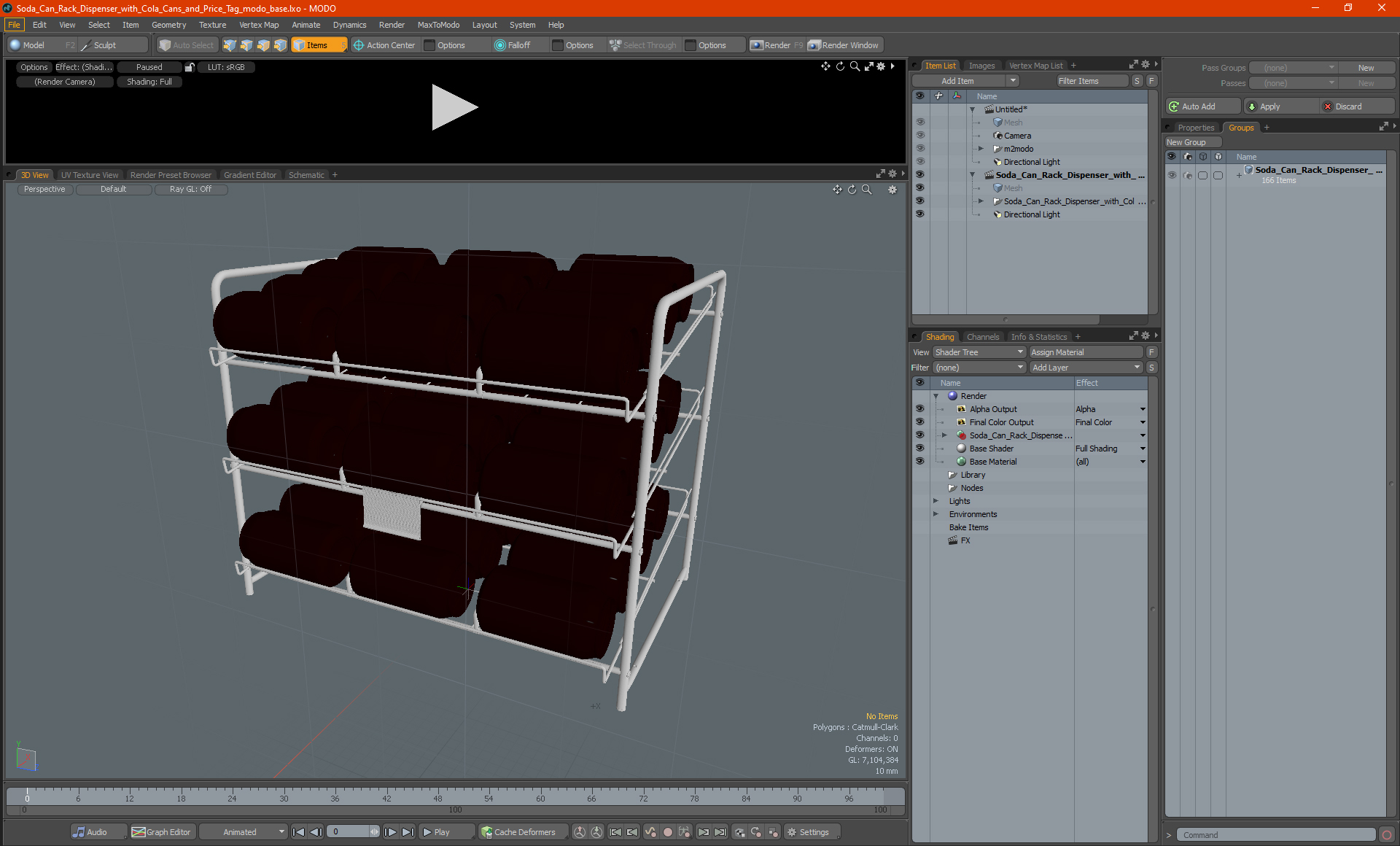Toggle visibility of Base Shader layer

click(920, 449)
